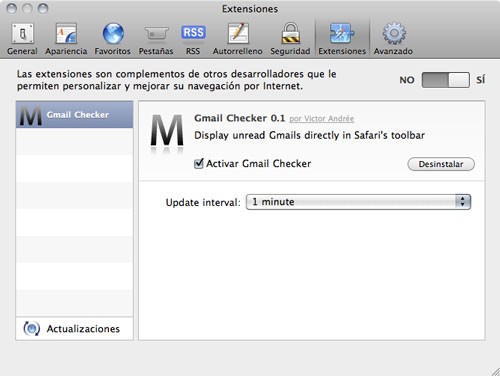
Task: Click the Actualizaciones row
Action: 74,329
